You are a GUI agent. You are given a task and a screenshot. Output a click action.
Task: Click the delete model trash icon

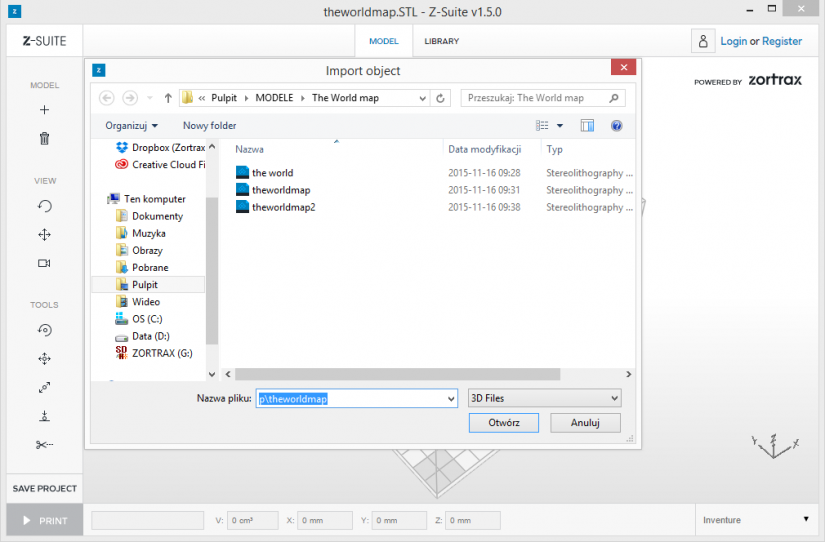[x=45, y=138]
